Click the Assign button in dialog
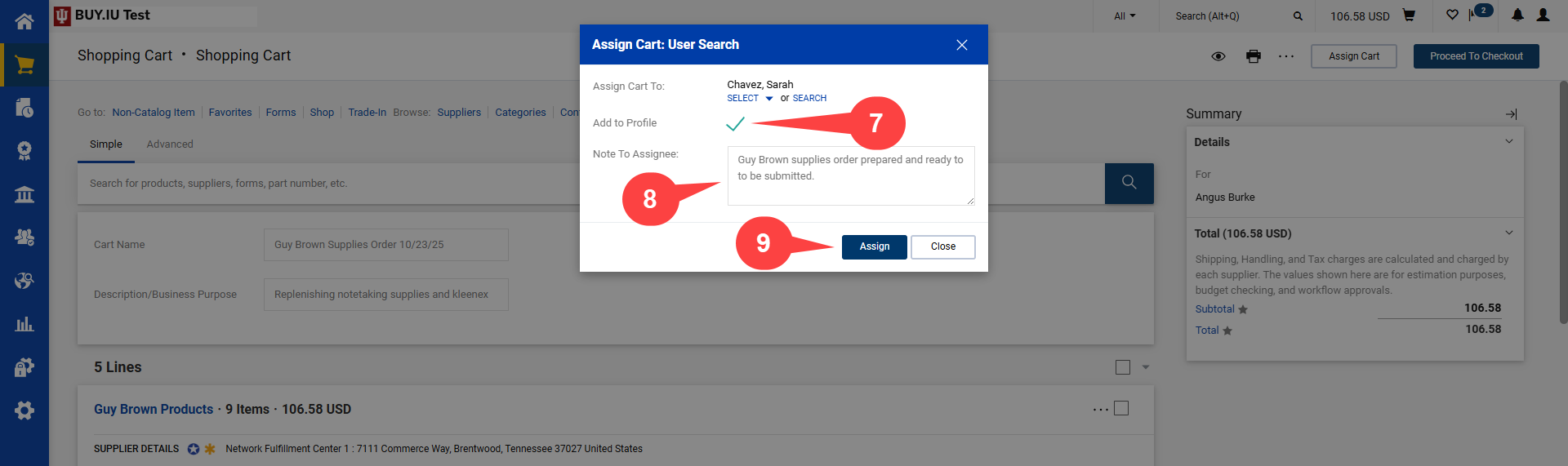1568x466 pixels. coord(874,246)
